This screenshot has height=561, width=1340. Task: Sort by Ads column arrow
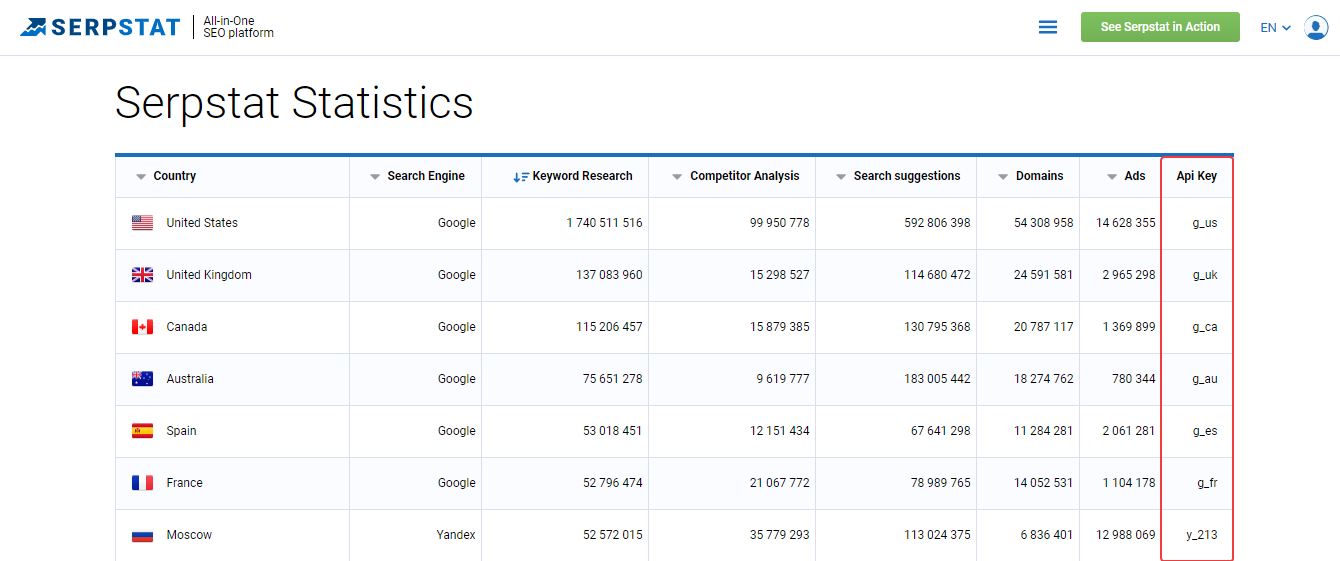pos(1112,177)
